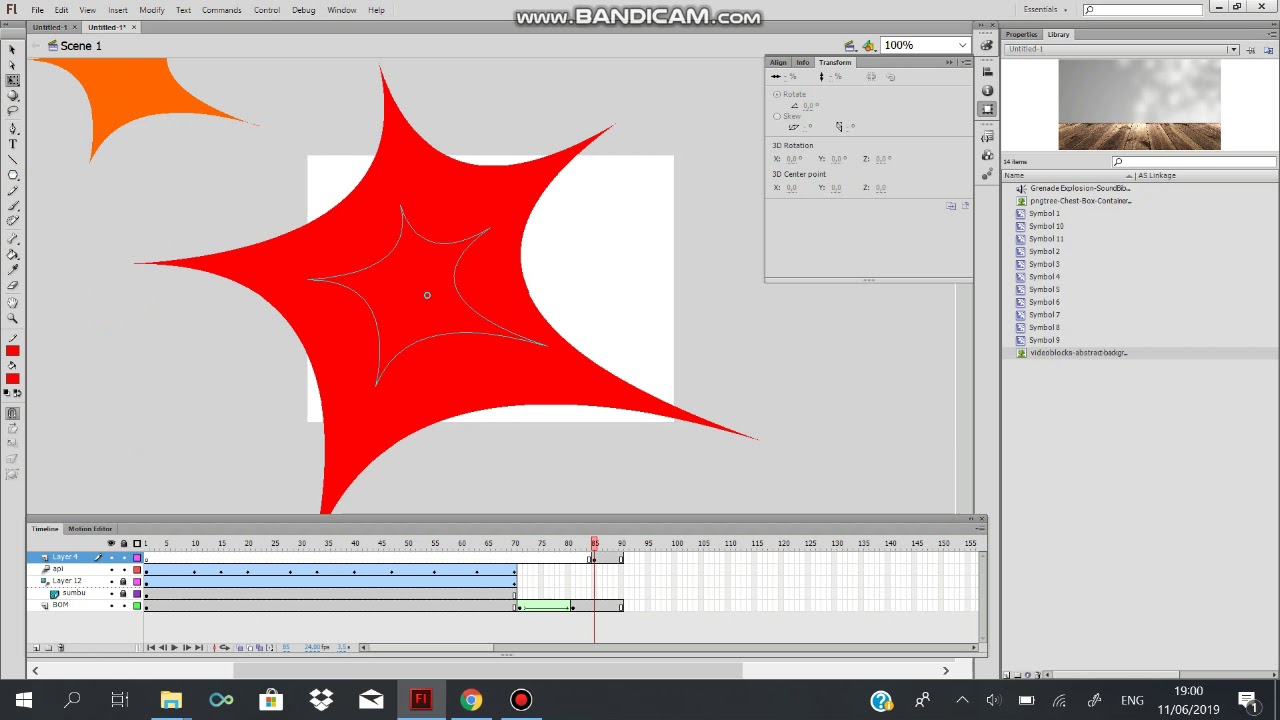Create a new layer button
Viewport: 1280px width, 720px height.
[x=36, y=647]
